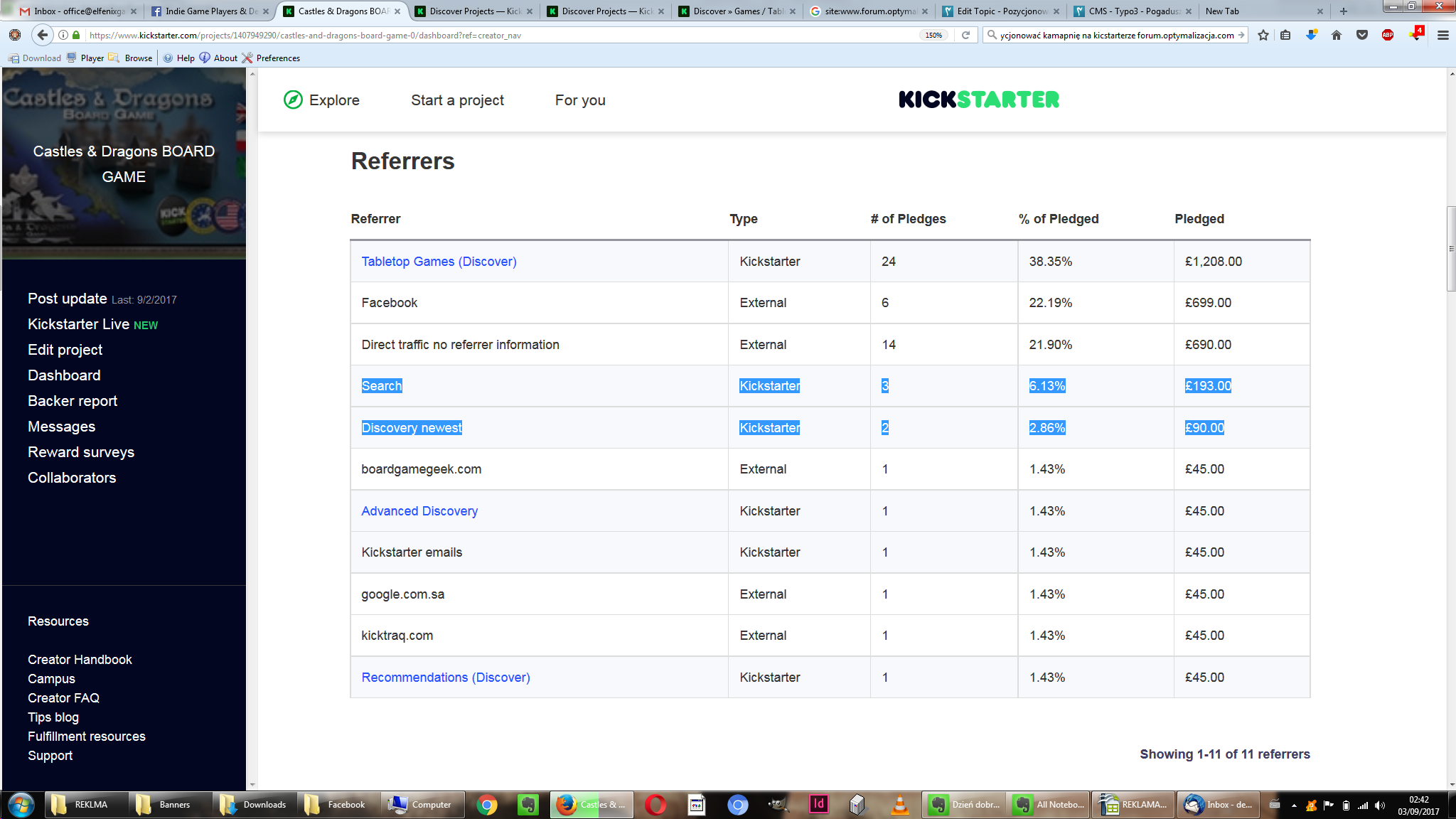This screenshot has width=1456, height=819.
Task: Open the Discovery newest referrer link
Action: click(412, 428)
